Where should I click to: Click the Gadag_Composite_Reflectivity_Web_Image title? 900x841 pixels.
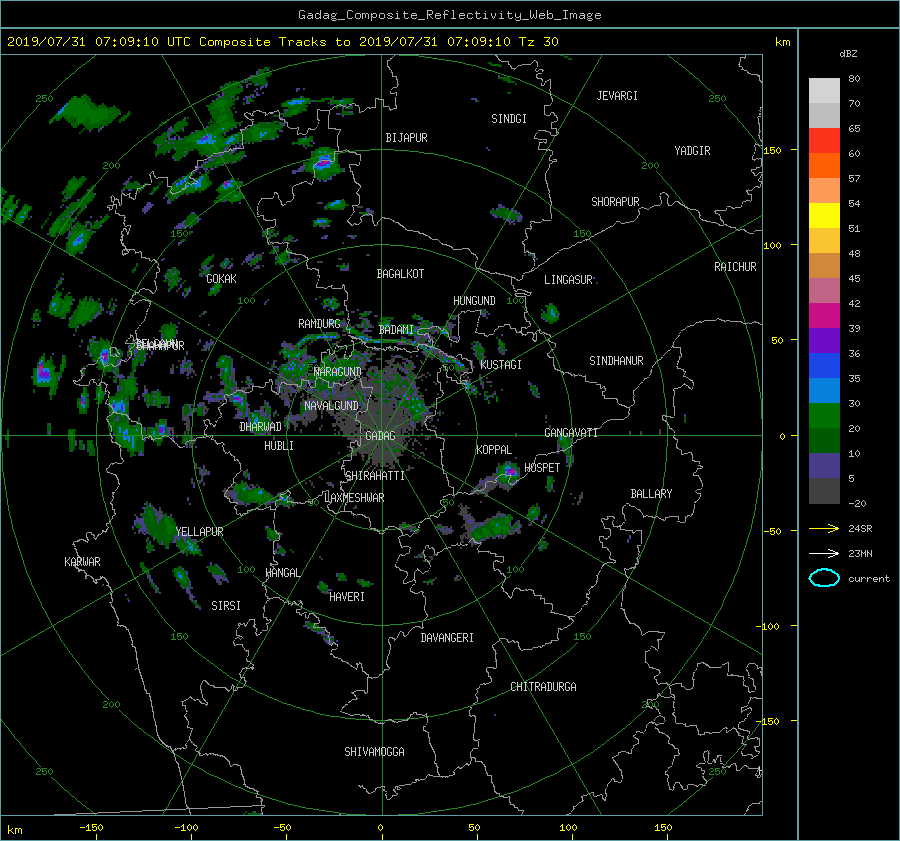(449, 15)
